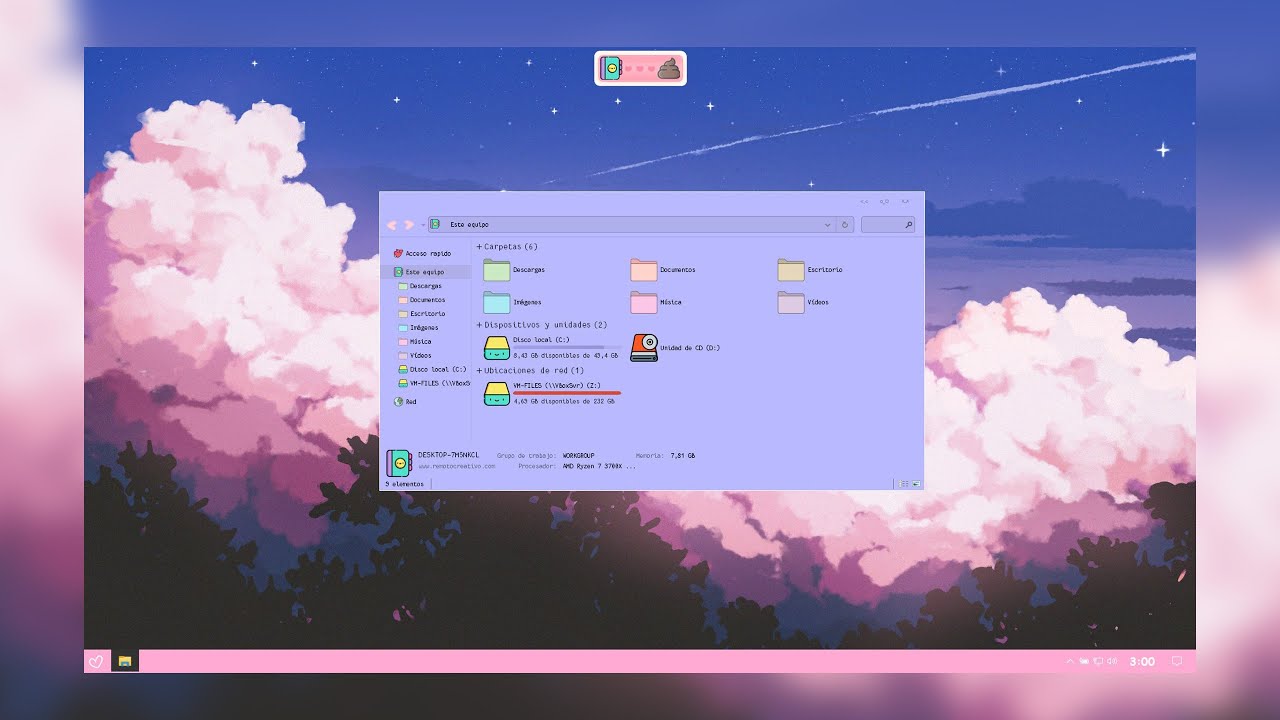This screenshot has height=720, width=1280.
Task: Switch to large icons view layout
Action: [916, 484]
